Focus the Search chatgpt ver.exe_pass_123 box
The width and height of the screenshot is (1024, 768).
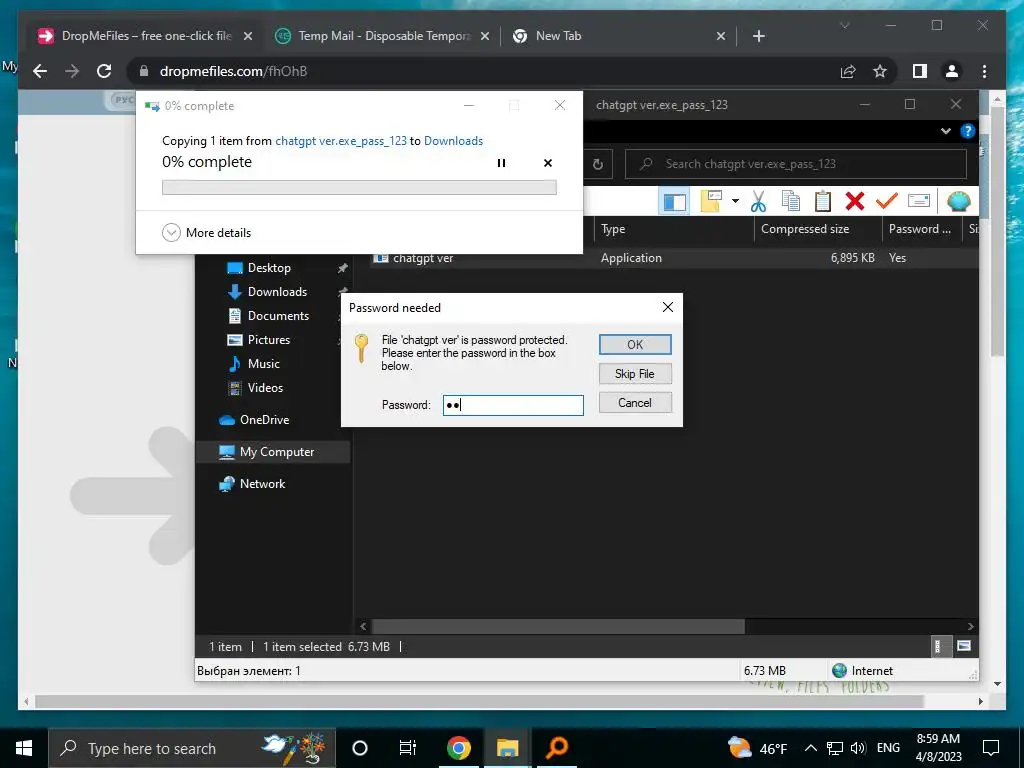795,164
